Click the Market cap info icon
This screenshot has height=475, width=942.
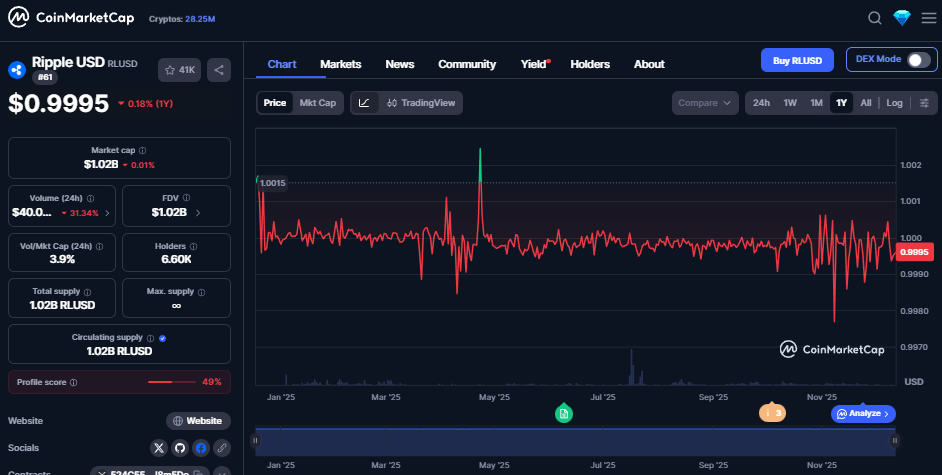coord(142,151)
